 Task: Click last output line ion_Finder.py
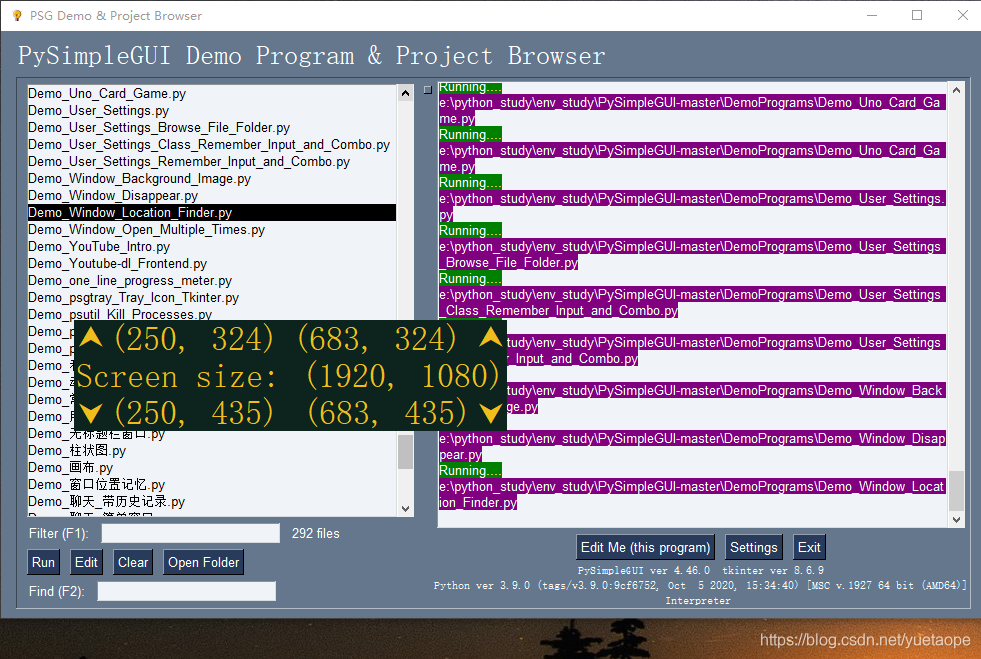pyautogui.click(x=478, y=503)
